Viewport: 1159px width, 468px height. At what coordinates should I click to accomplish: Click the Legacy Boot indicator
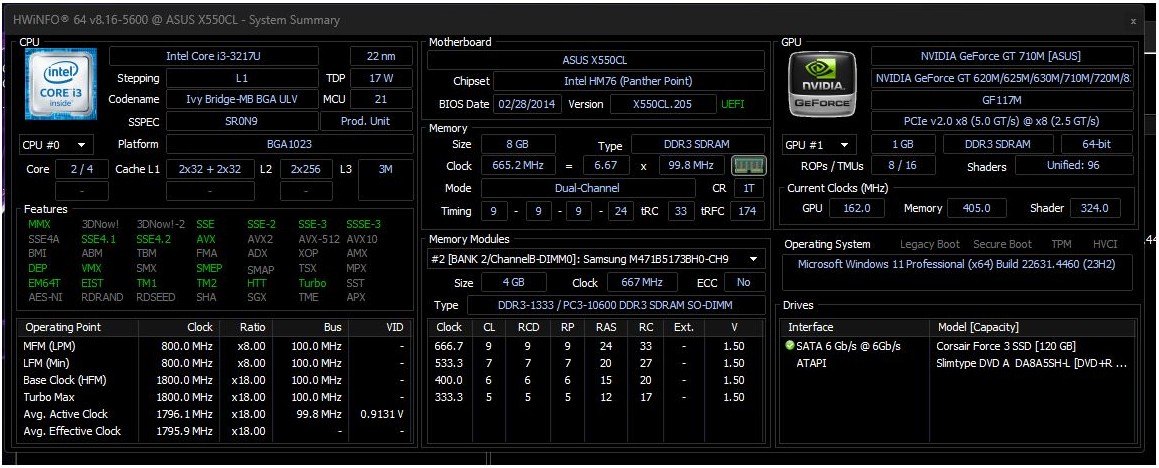930,244
